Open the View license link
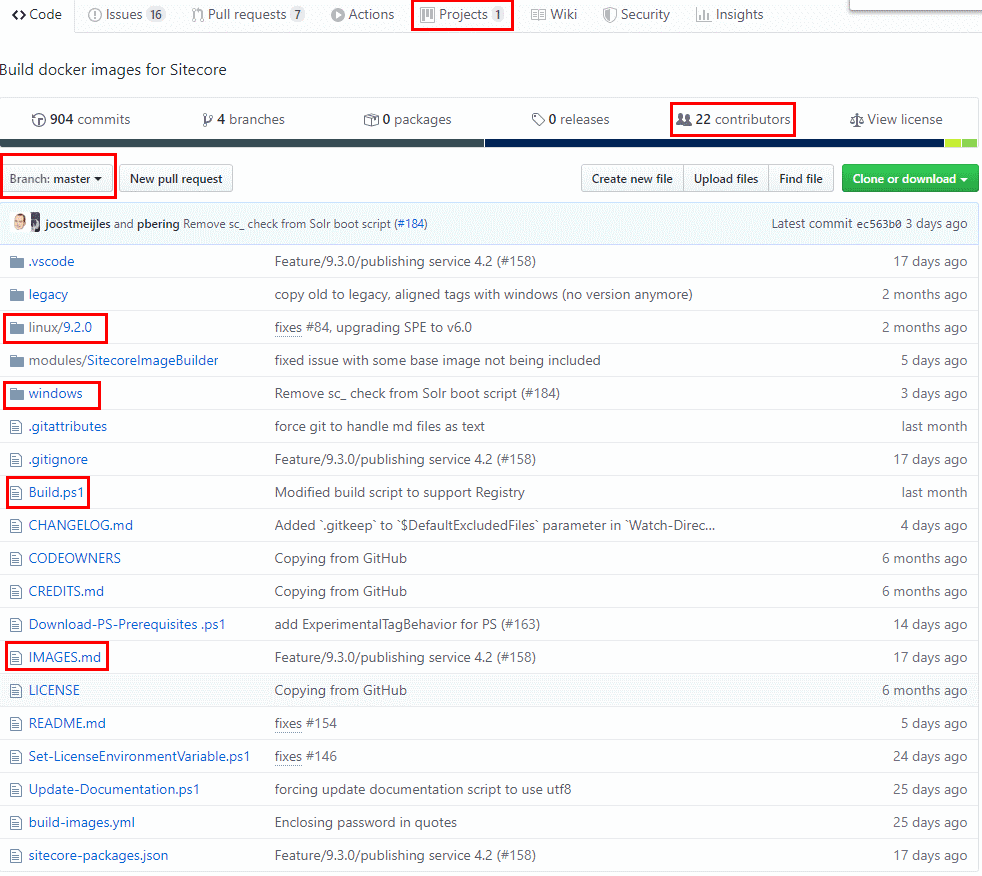982x876 pixels. [896, 120]
